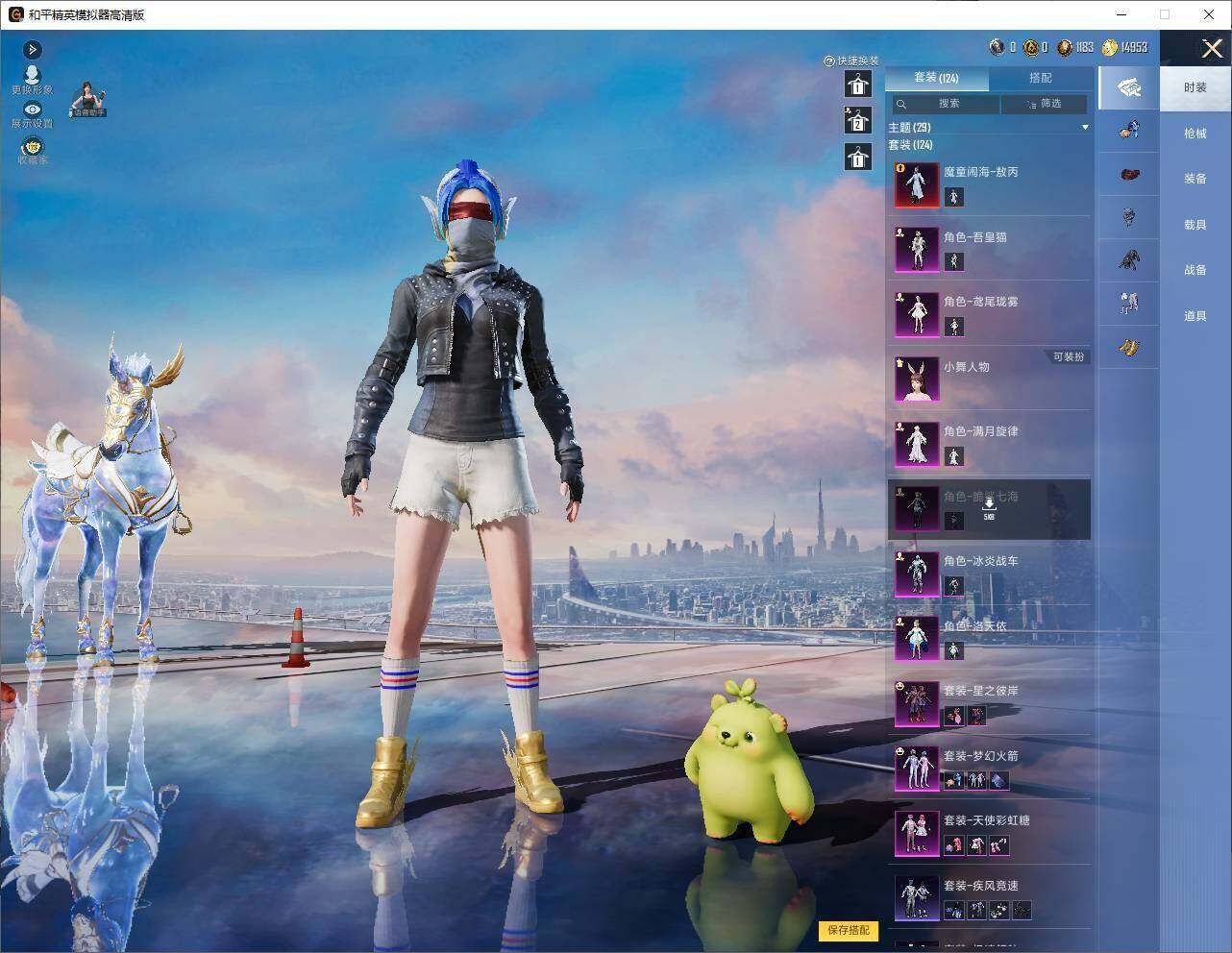The image size is (1232, 953).
Task: Select the 角色-冰炎战车 outfit thumbnail
Action: pyautogui.click(x=917, y=574)
